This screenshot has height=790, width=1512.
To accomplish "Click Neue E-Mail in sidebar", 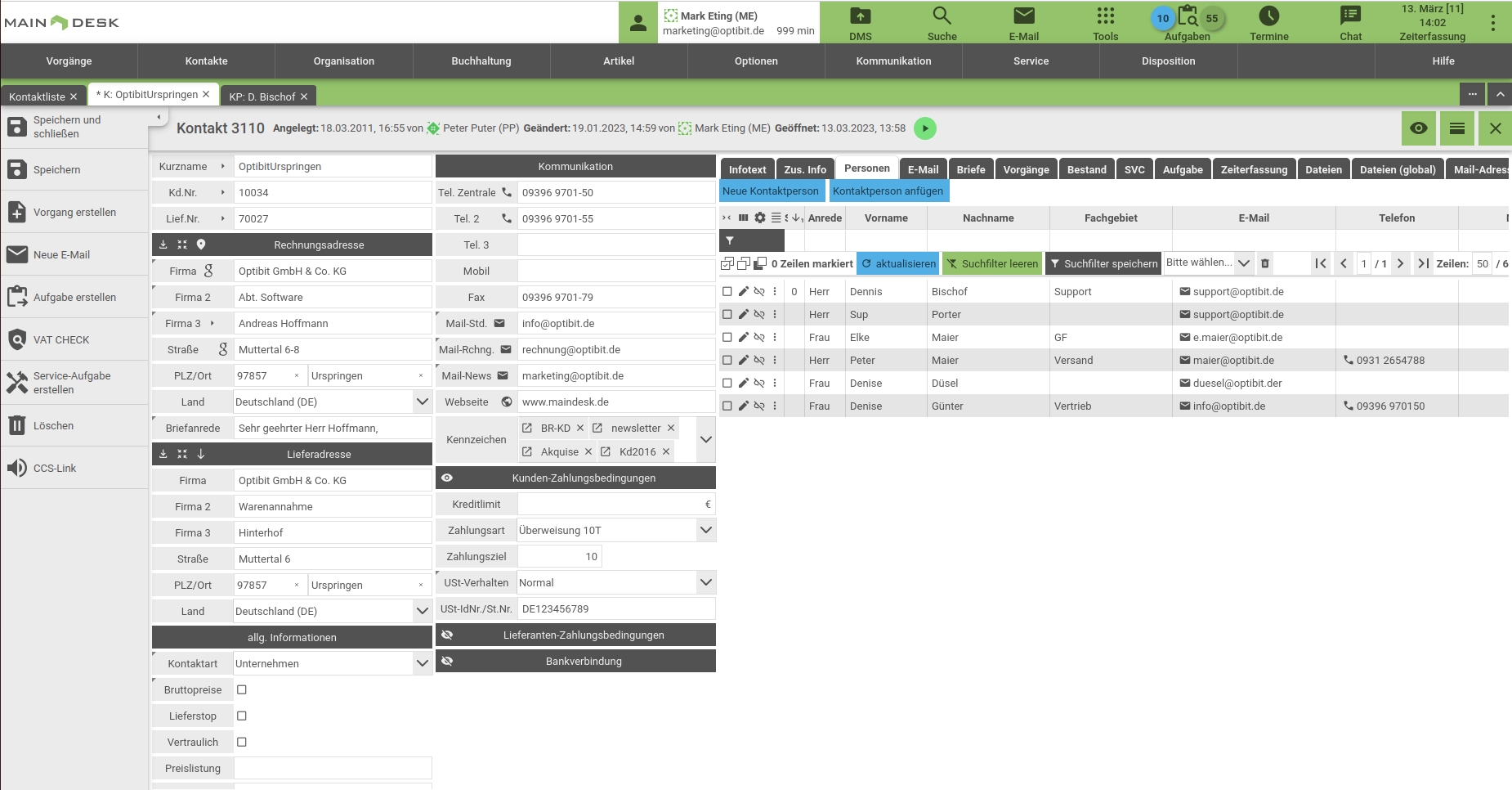I will click(74, 255).
